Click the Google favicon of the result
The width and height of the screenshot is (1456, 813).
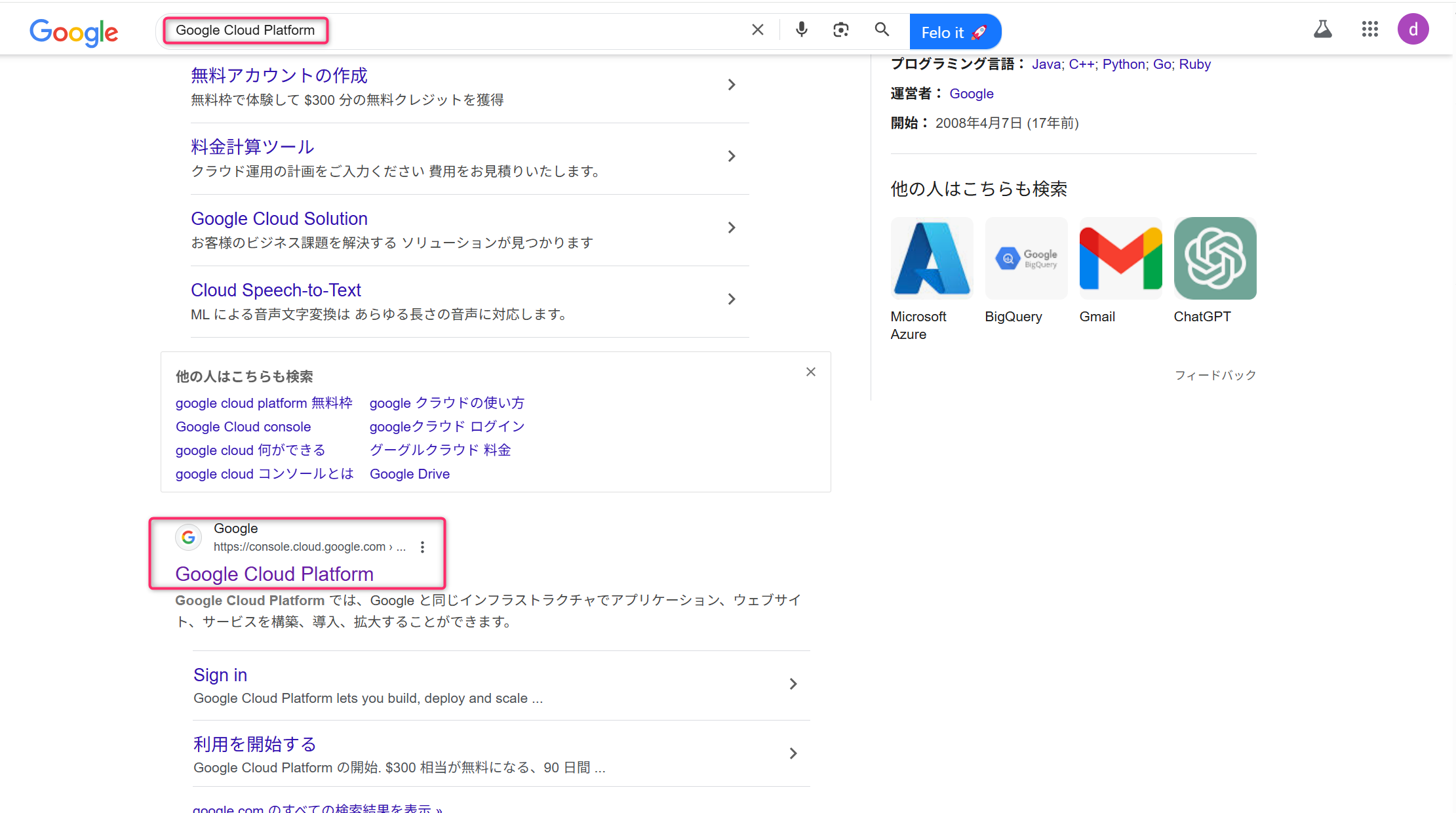(x=188, y=537)
